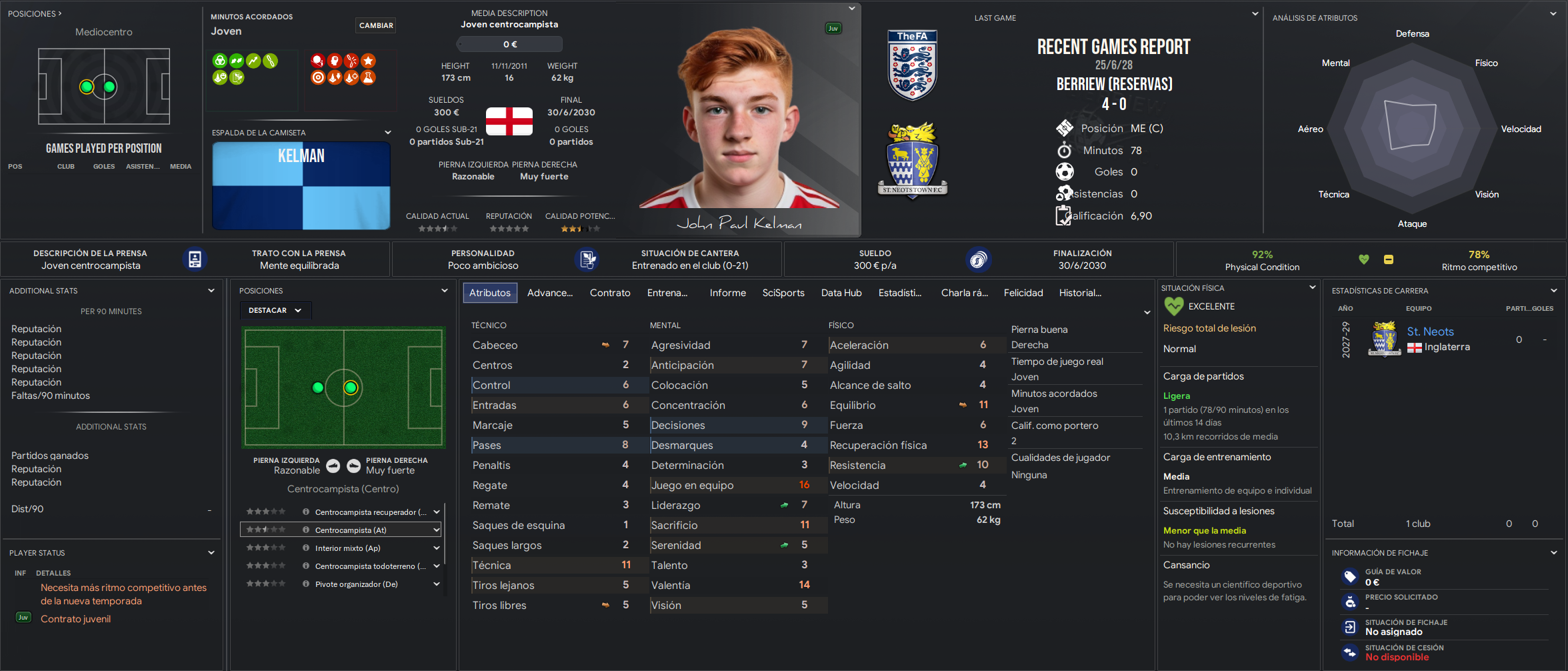Select the left midfield position dot on green pitch
1568x671 pixels.
318,388
